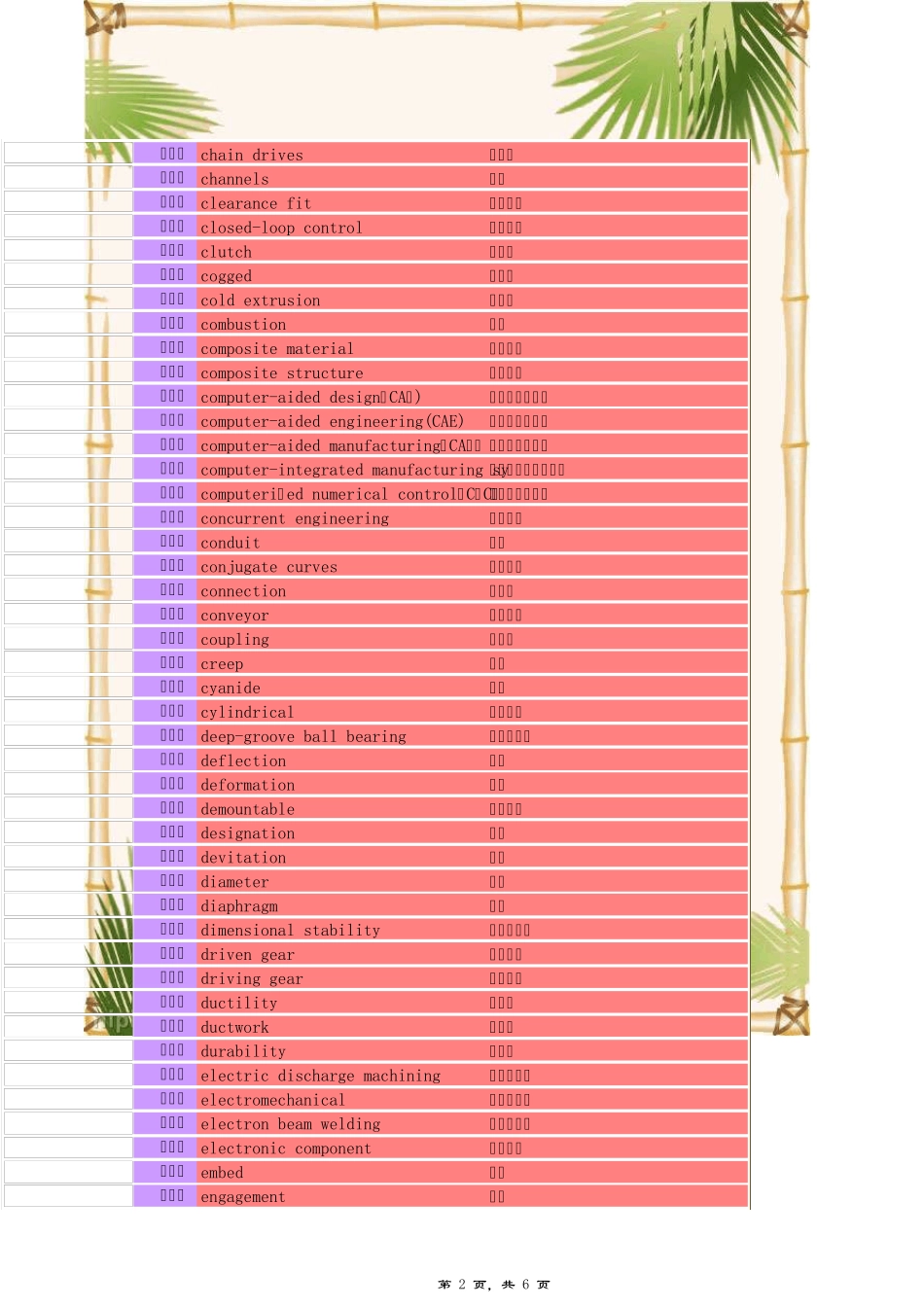Select the 'connection' entry
924x1308 pixels.
tap(243, 591)
